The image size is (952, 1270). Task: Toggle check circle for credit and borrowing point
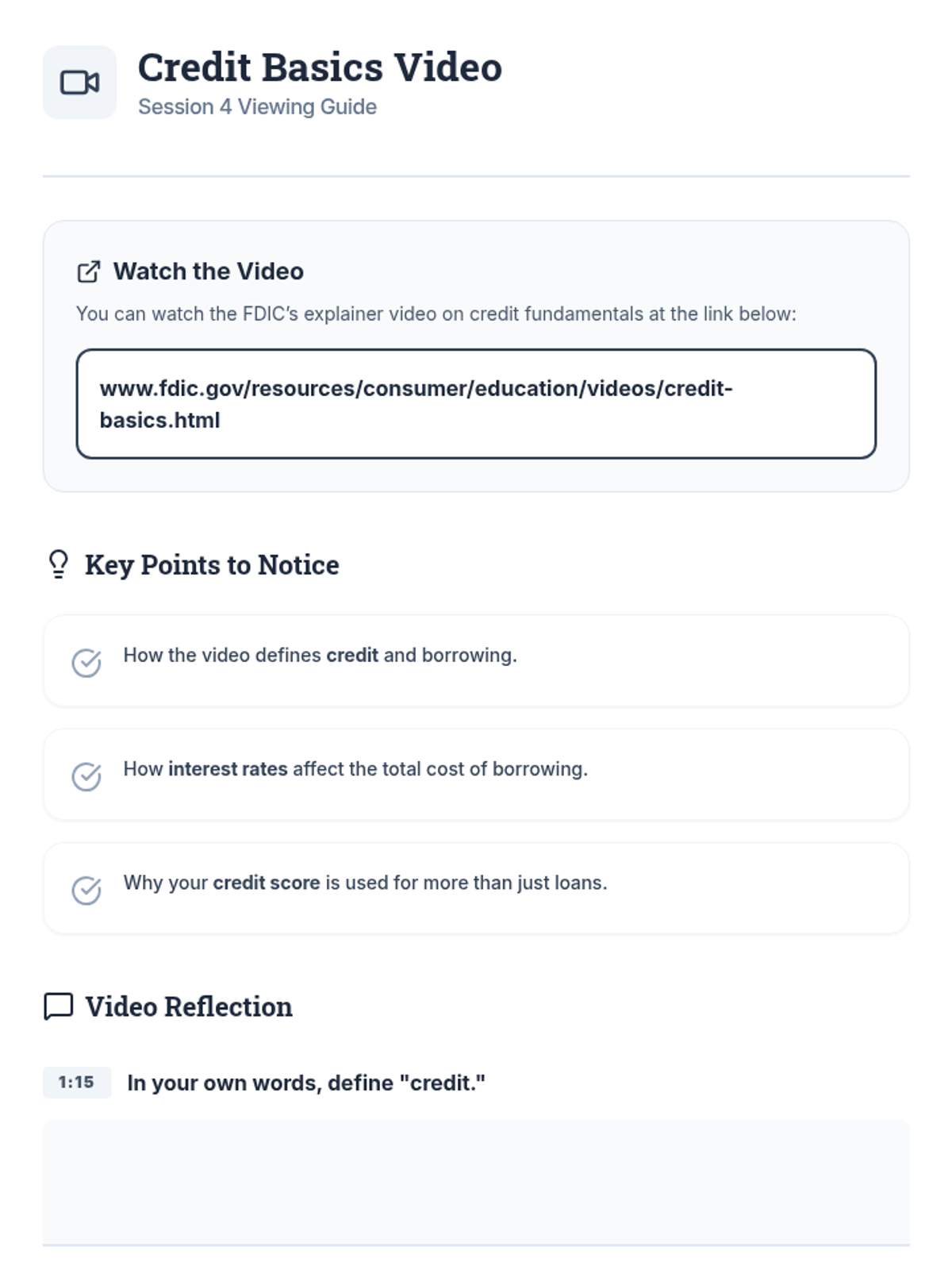pos(86,662)
